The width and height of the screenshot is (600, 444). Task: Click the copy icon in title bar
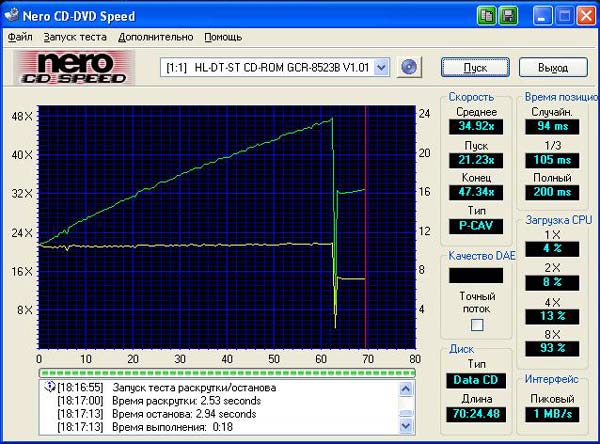486,14
